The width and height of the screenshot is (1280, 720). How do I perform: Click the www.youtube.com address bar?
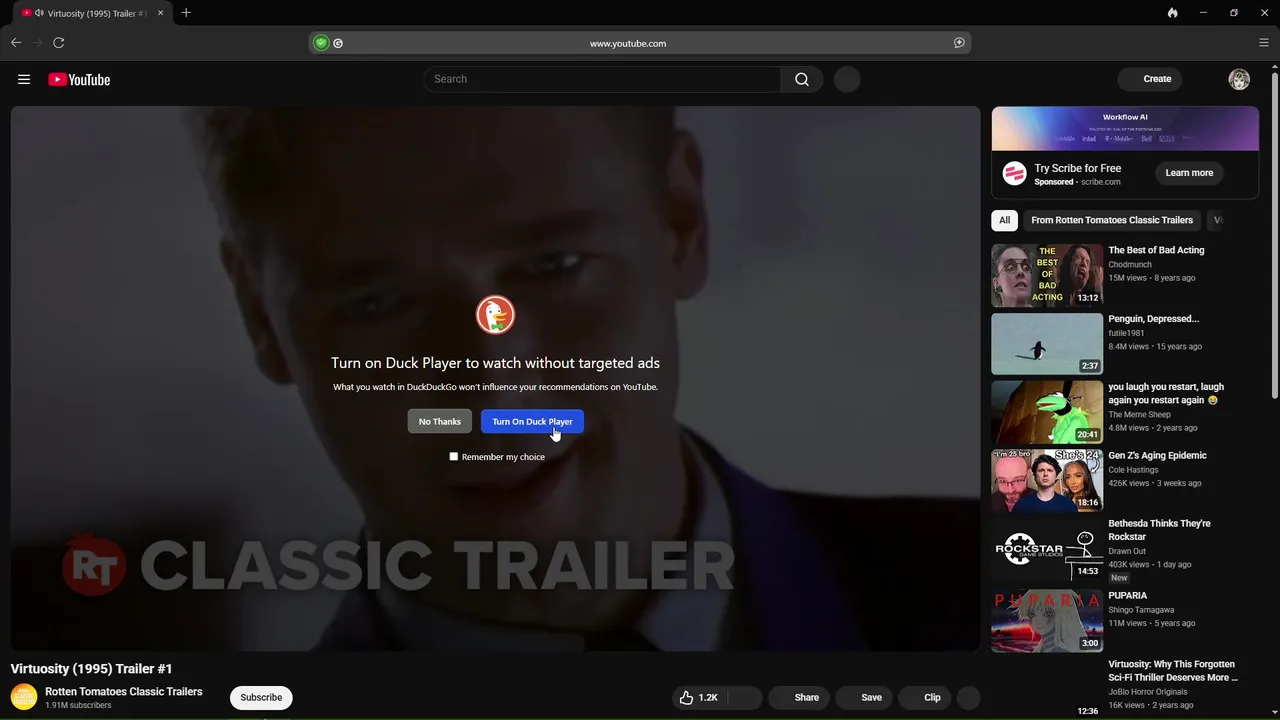[640, 43]
